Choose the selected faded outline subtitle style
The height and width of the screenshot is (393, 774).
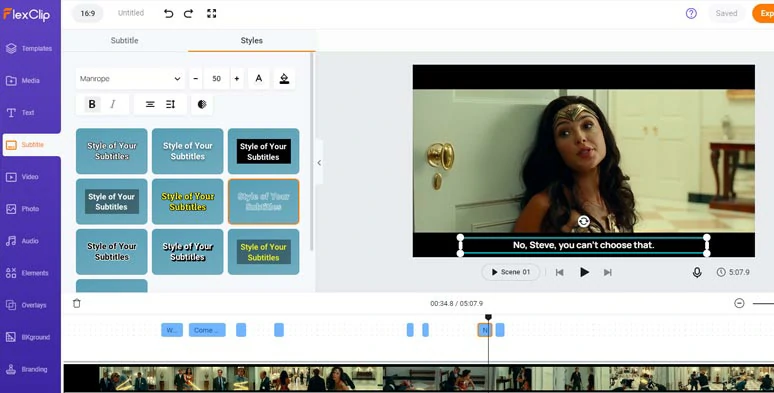point(264,201)
